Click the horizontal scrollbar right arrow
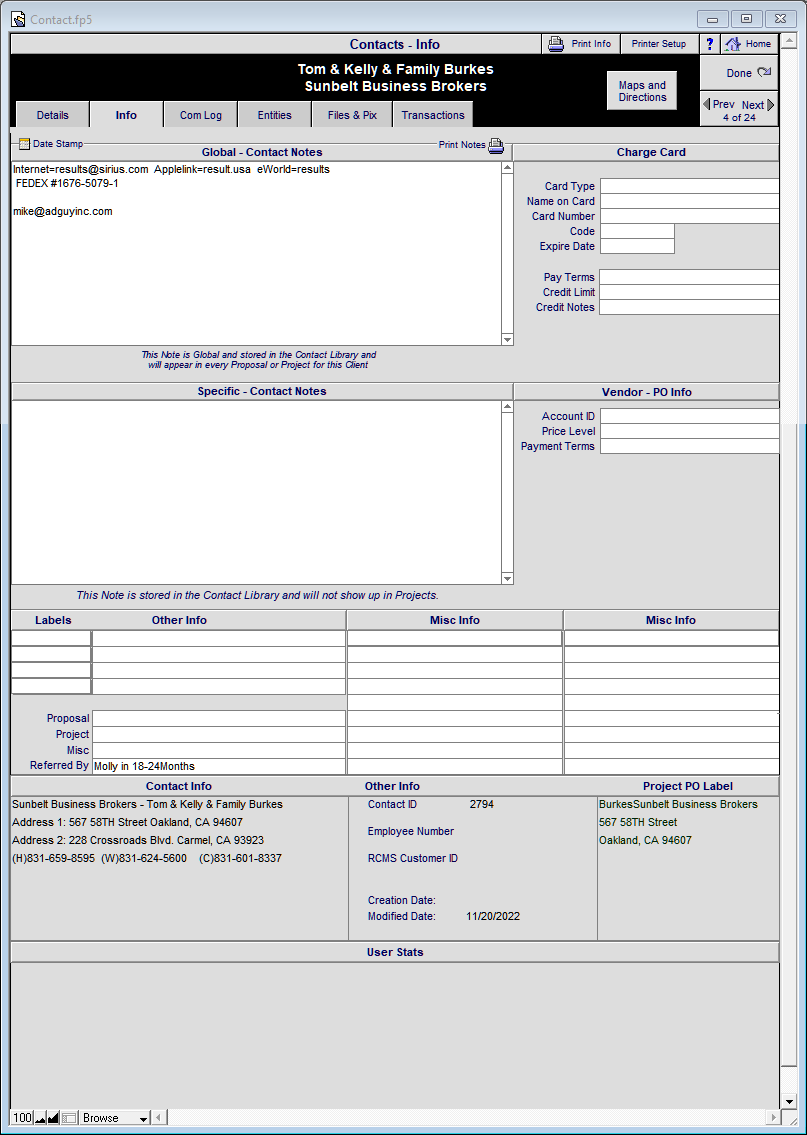This screenshot has width=807, height=1135. [x=774, y=1118]
